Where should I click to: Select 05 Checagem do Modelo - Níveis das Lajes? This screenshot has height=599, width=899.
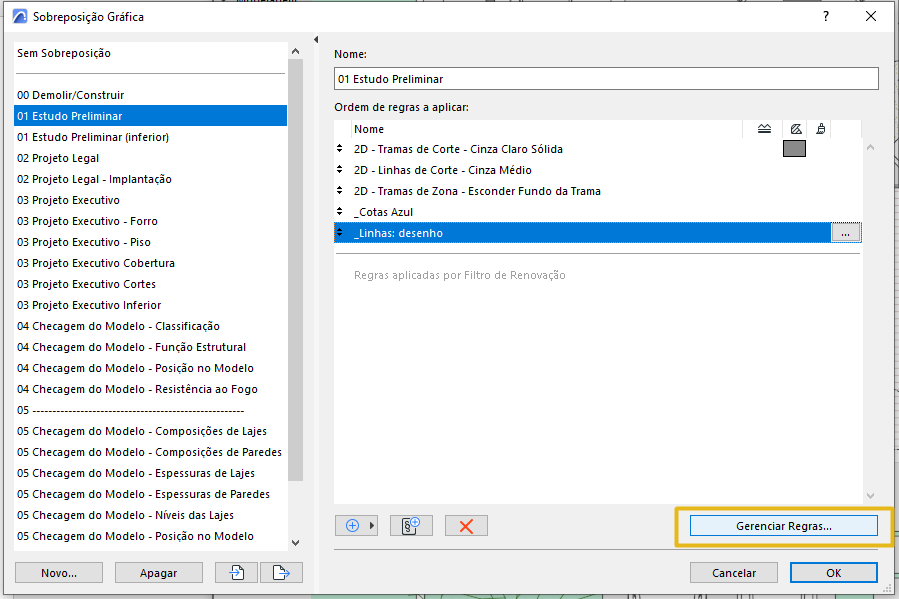(150, 515)
